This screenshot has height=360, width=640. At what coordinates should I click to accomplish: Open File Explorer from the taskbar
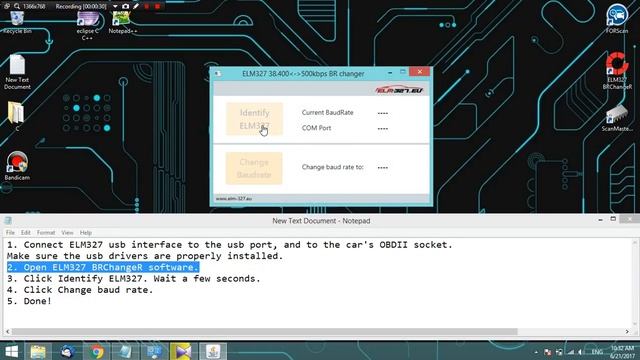point(38,351)
